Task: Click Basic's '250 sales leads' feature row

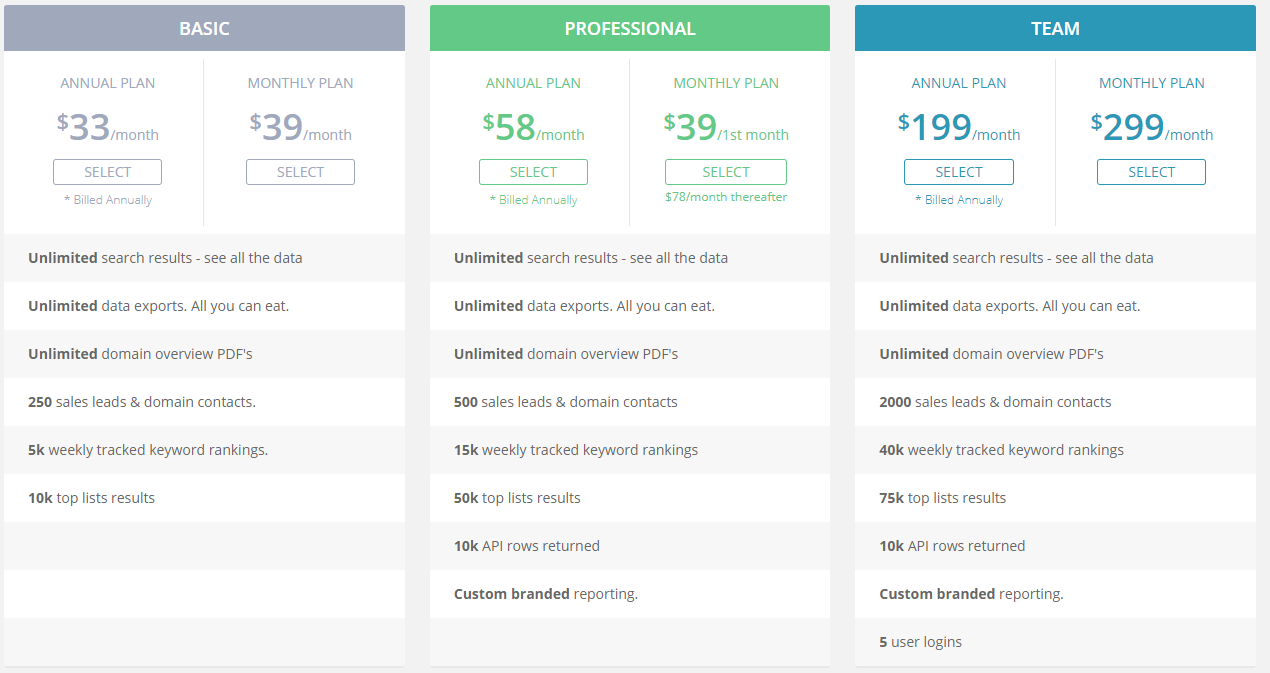Action: [x=142, y=402]
